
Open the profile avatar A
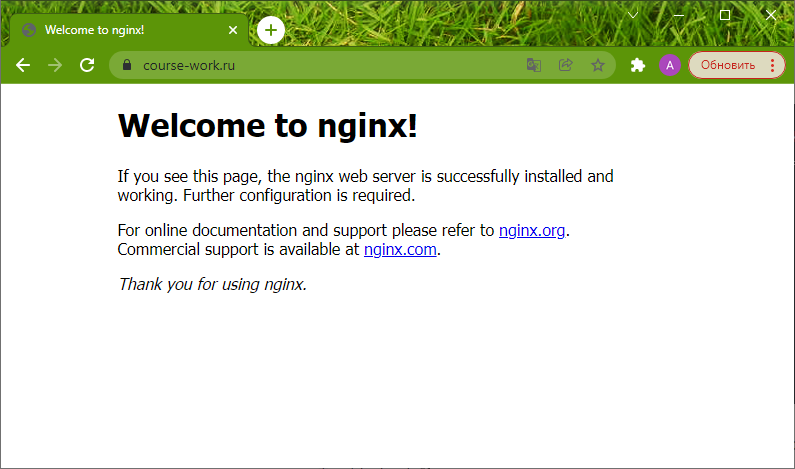click(670, 65)
